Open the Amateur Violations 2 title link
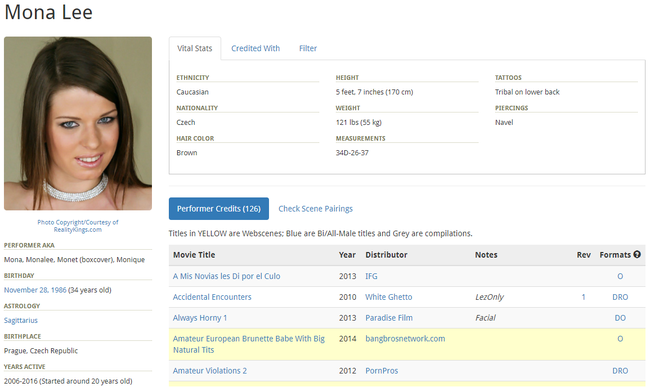The width and height of the screenshot is (650, 387). tap(210, 371)
